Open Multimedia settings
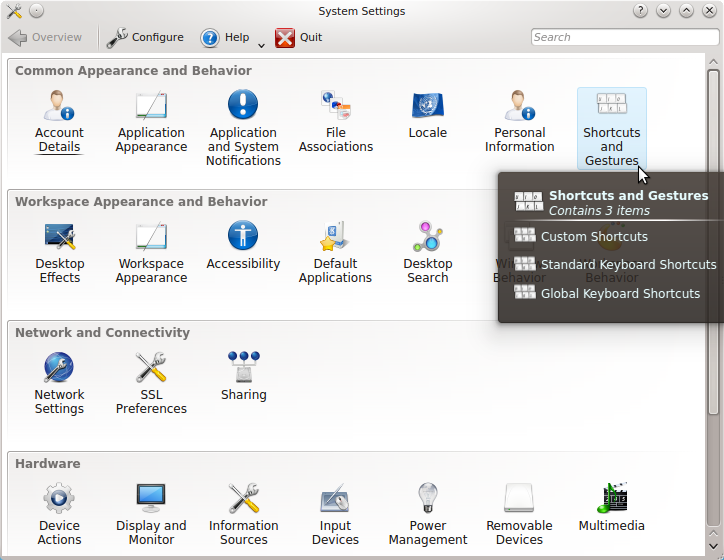The width and height of the screenshot is (724, 560). (611, 498)
